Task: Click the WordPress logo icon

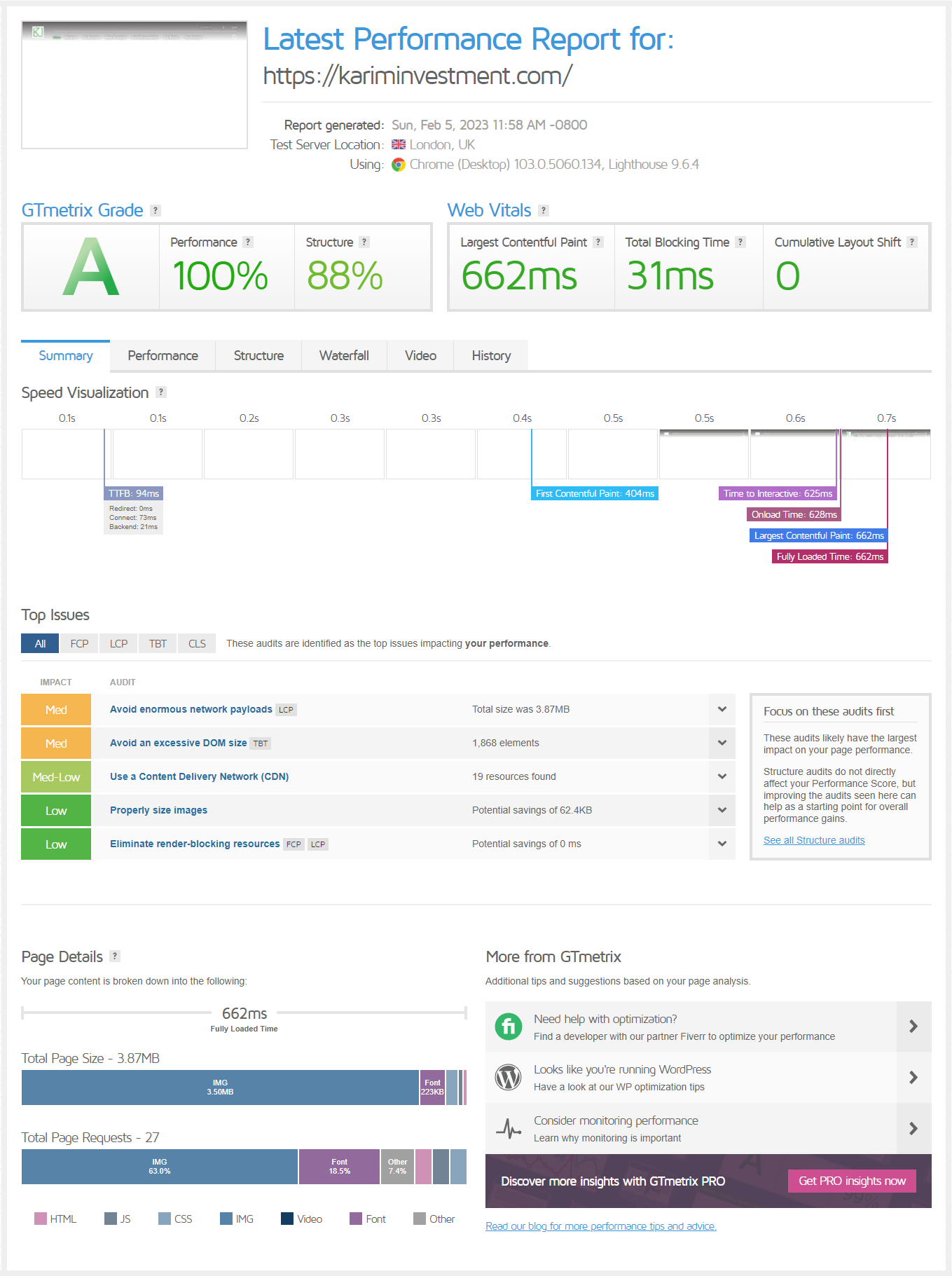Action: pyautogui.click(x=509, y=1077)
